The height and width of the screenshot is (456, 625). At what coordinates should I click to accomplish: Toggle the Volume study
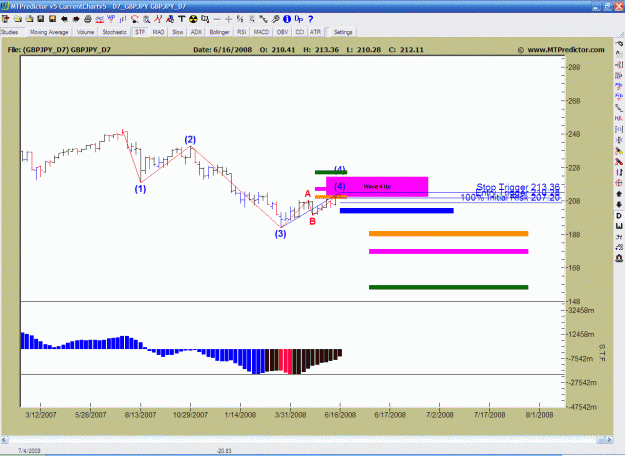point(85,32)
